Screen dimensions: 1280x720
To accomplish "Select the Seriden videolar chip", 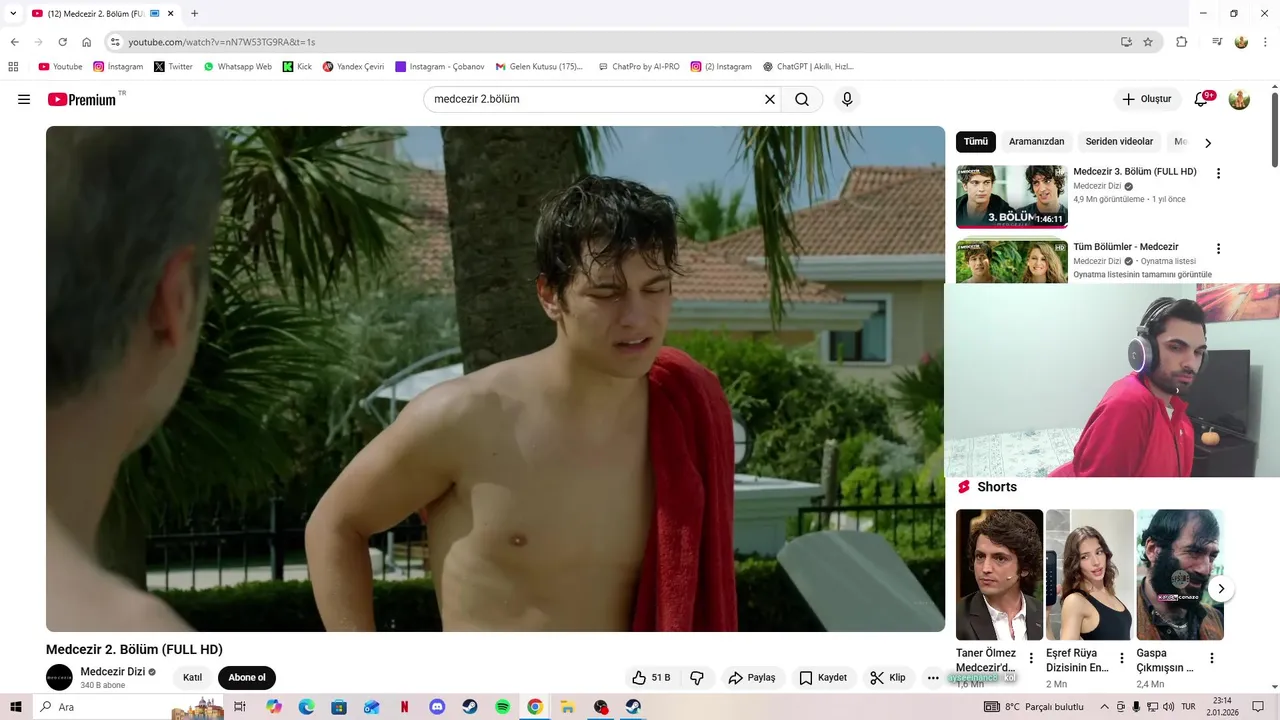I will 1120,142.
